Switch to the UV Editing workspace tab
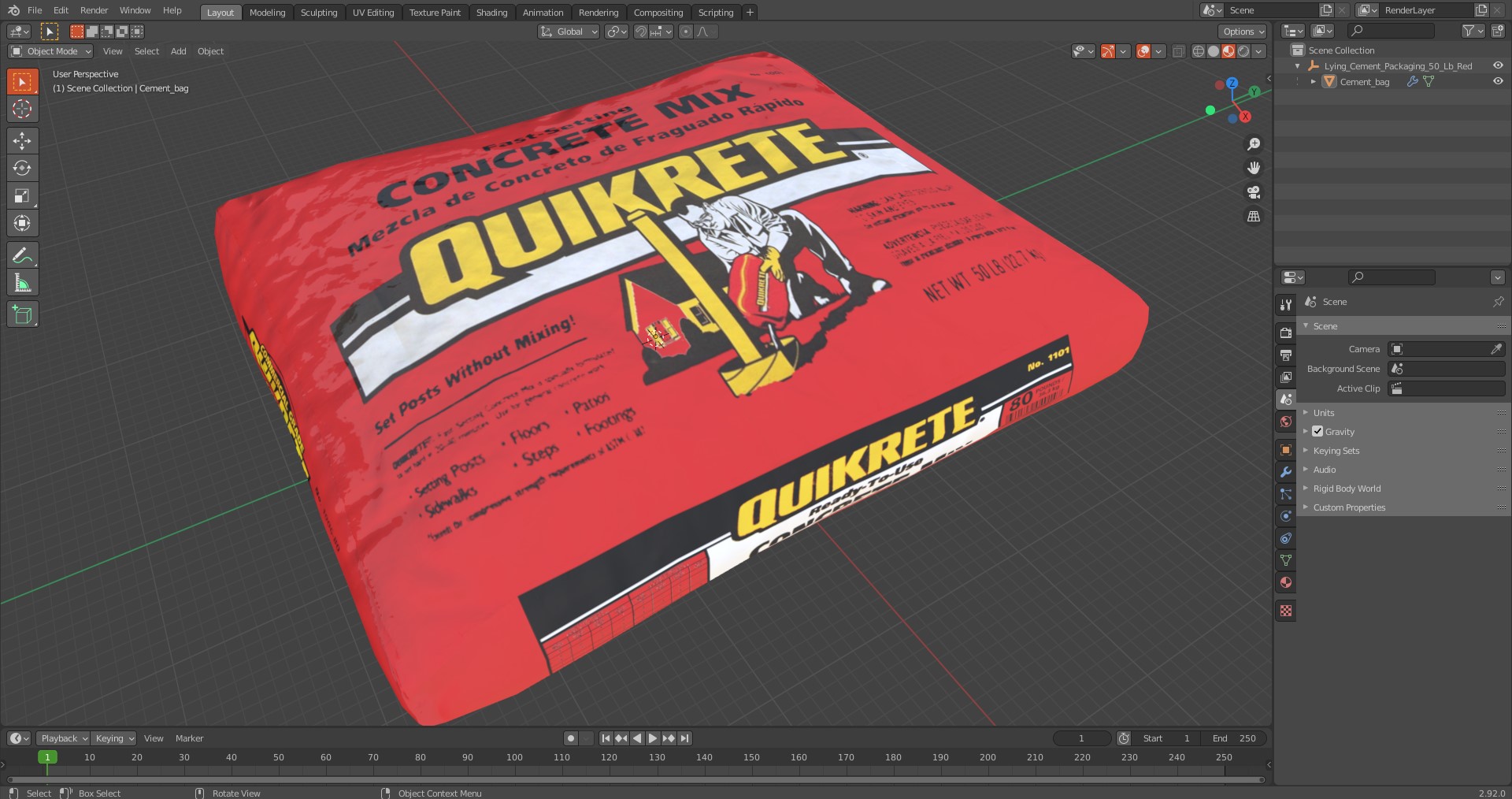The height and width of the screenshot is (799, 1512). pos(373,13)
